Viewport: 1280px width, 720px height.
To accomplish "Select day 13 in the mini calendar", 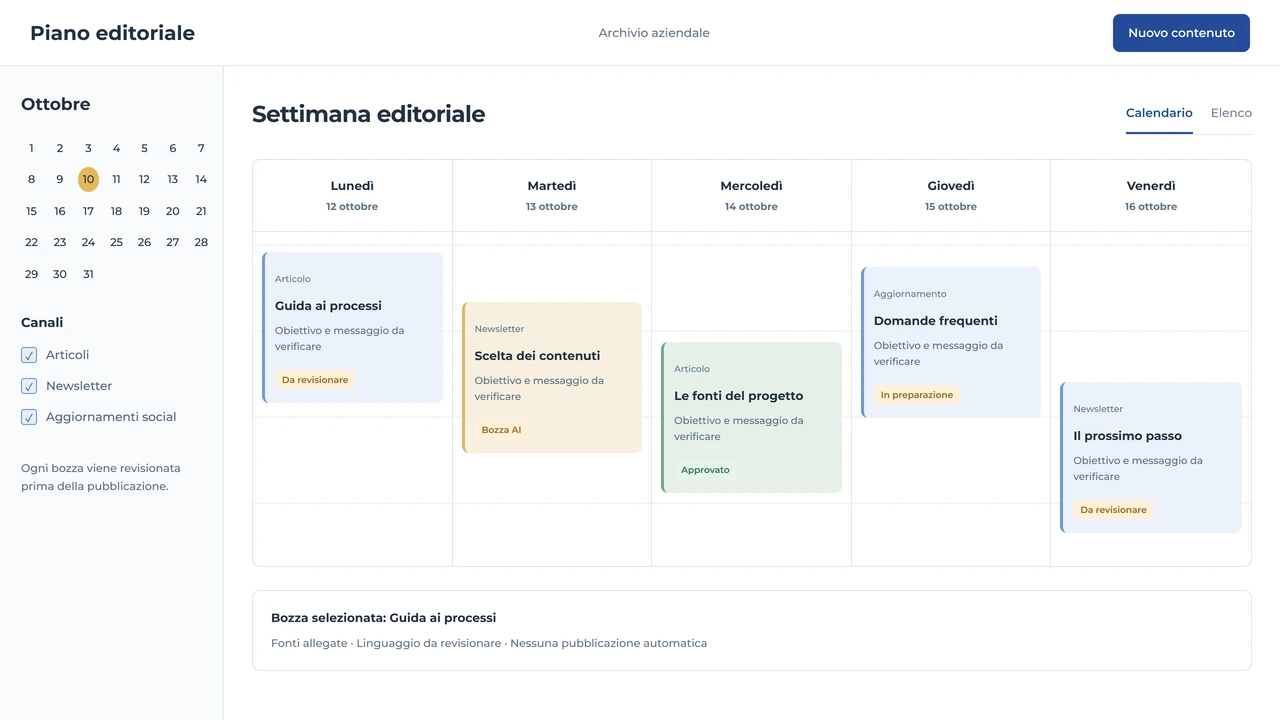I will tap(173, 179).
